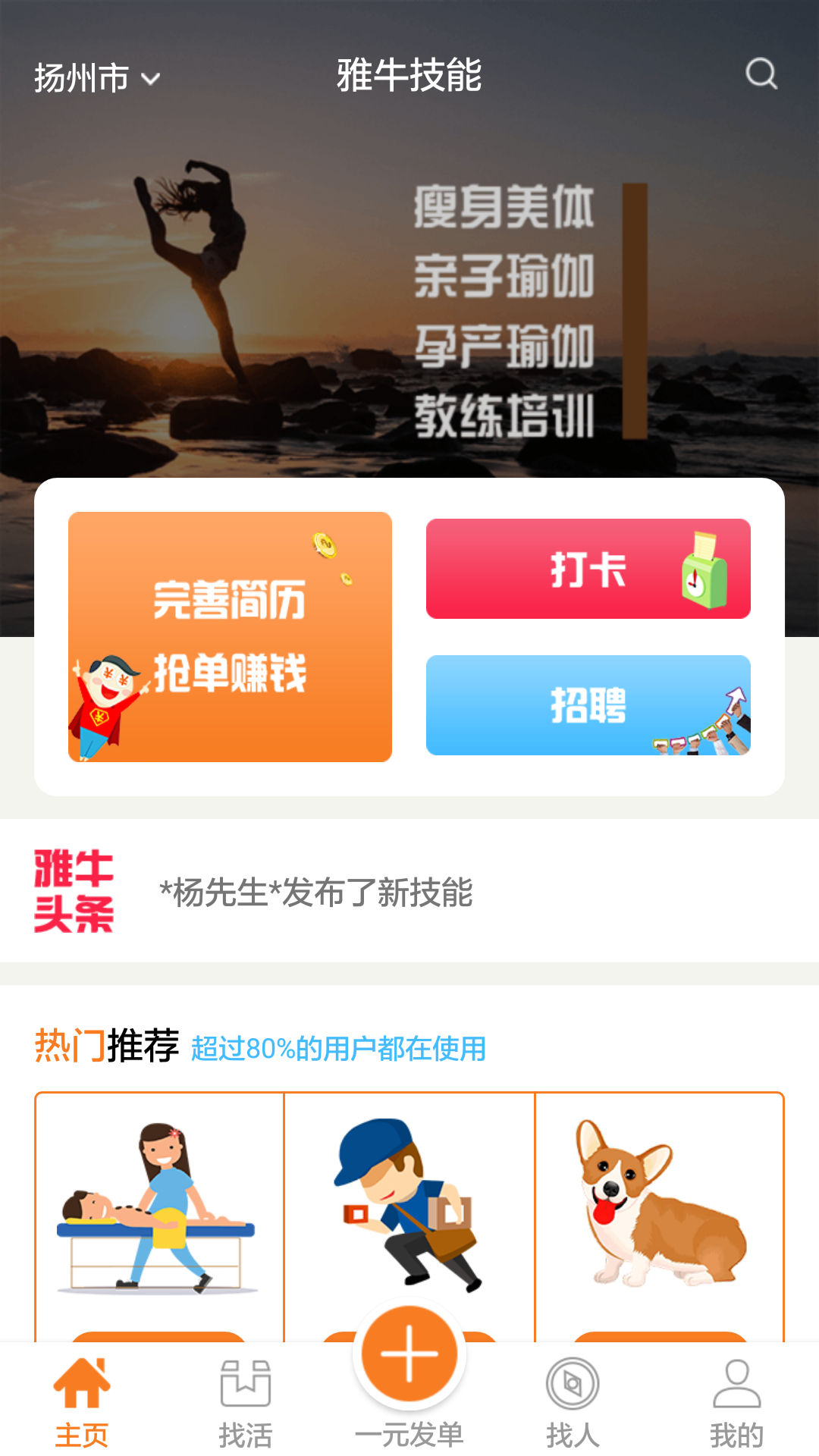The width and height of the screenshot is (819, 1456).
Task: Tap the search magnifier icon
Action: click(x=761, y=74)
